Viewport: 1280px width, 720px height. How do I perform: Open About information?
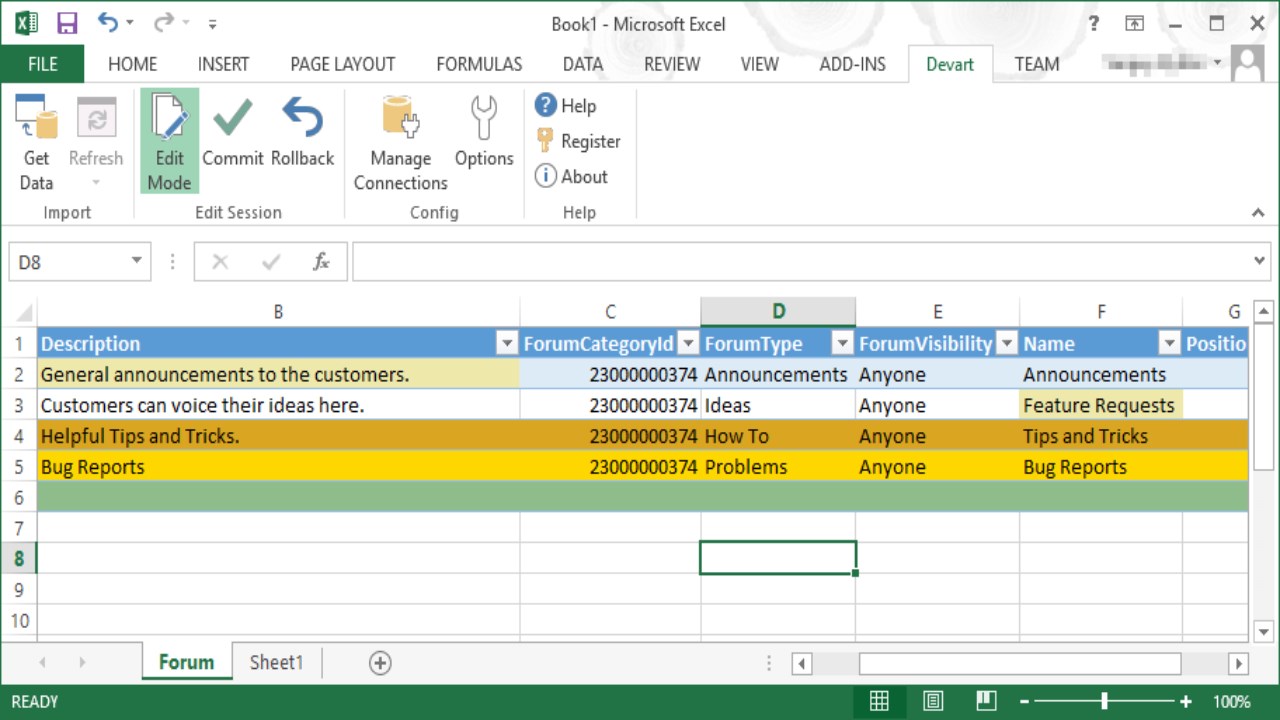coord(571,176)
